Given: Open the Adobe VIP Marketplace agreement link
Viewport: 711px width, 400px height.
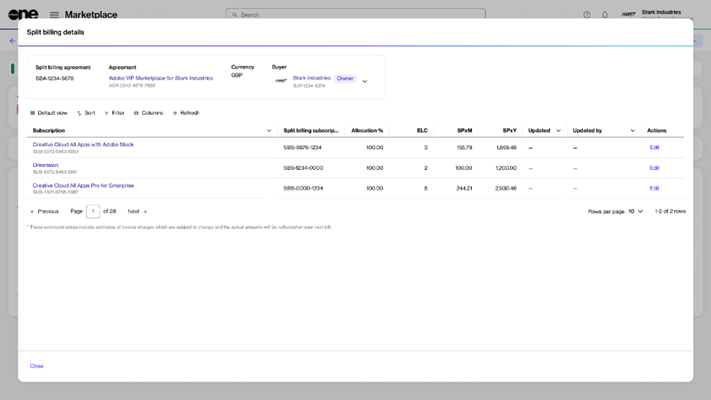Looking at the screenshot, I should tap(160, 78).
